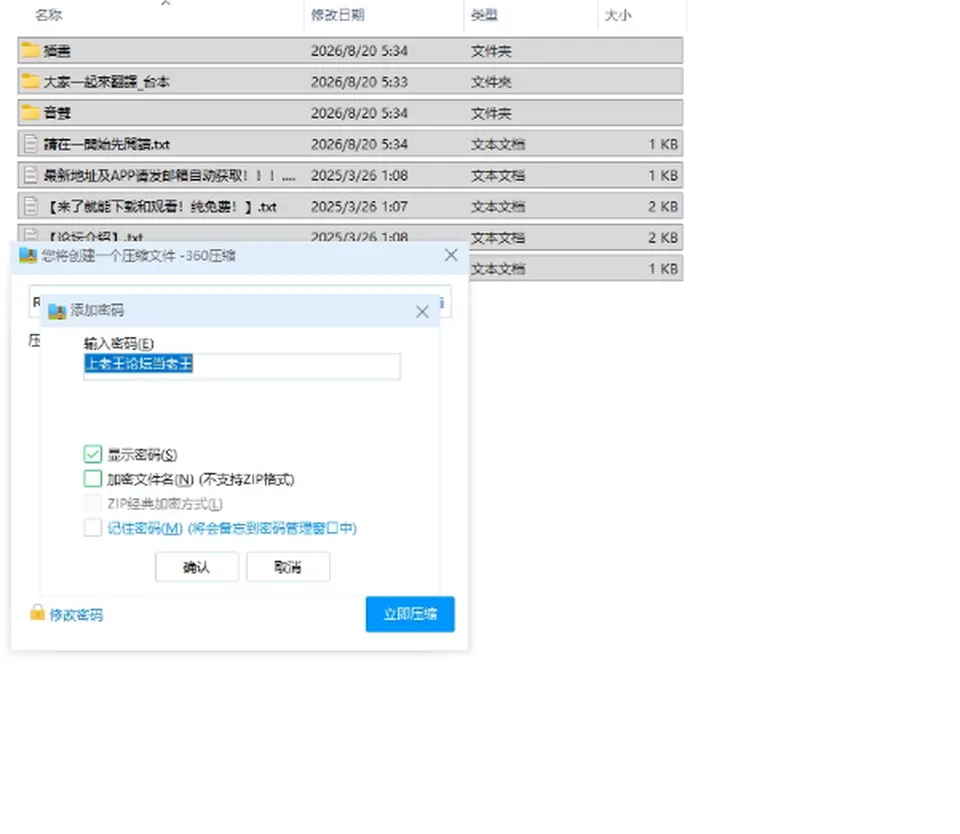Viewport: 960px width, 834px height.
Task: Click the 2 KB size of 【来了就能下载和观看！纯免费！】.txt
Action: tap(663, 207)
